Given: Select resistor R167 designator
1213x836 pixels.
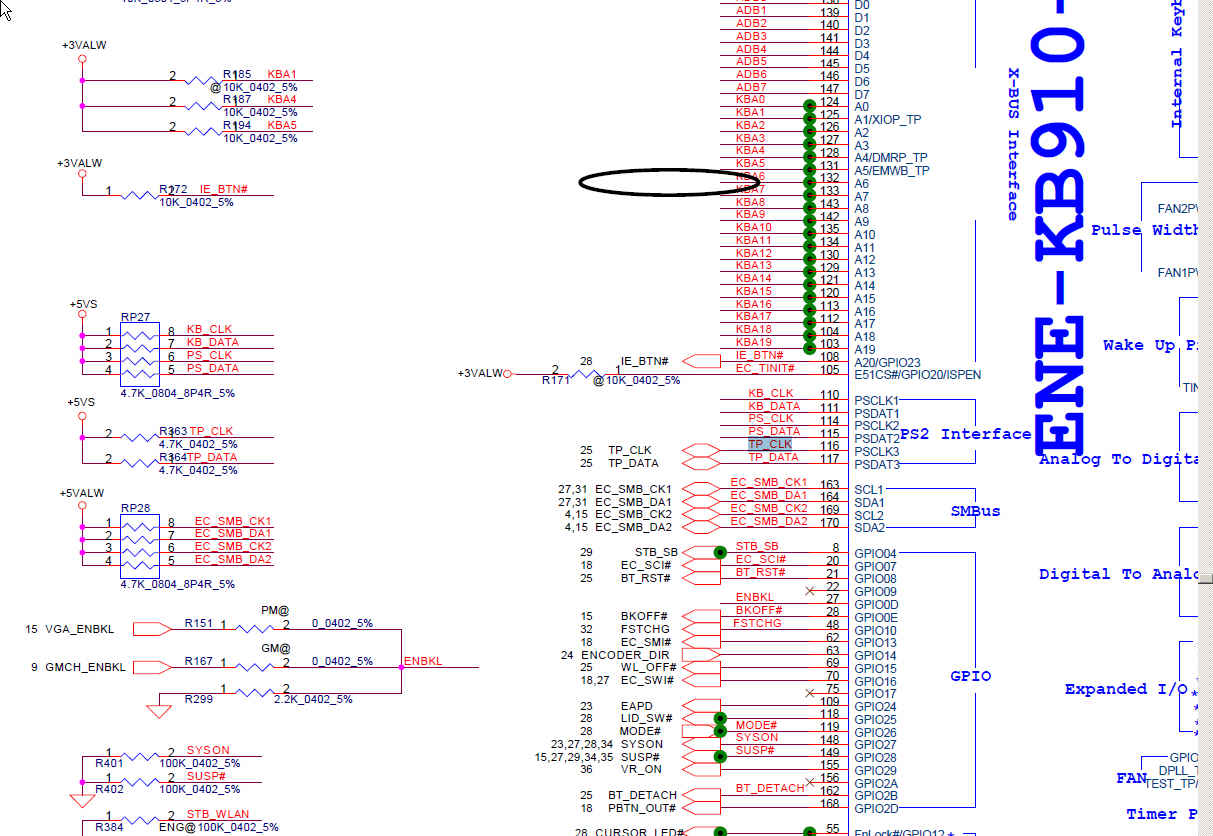Looking at the screenshot, I should coord(198,661).
